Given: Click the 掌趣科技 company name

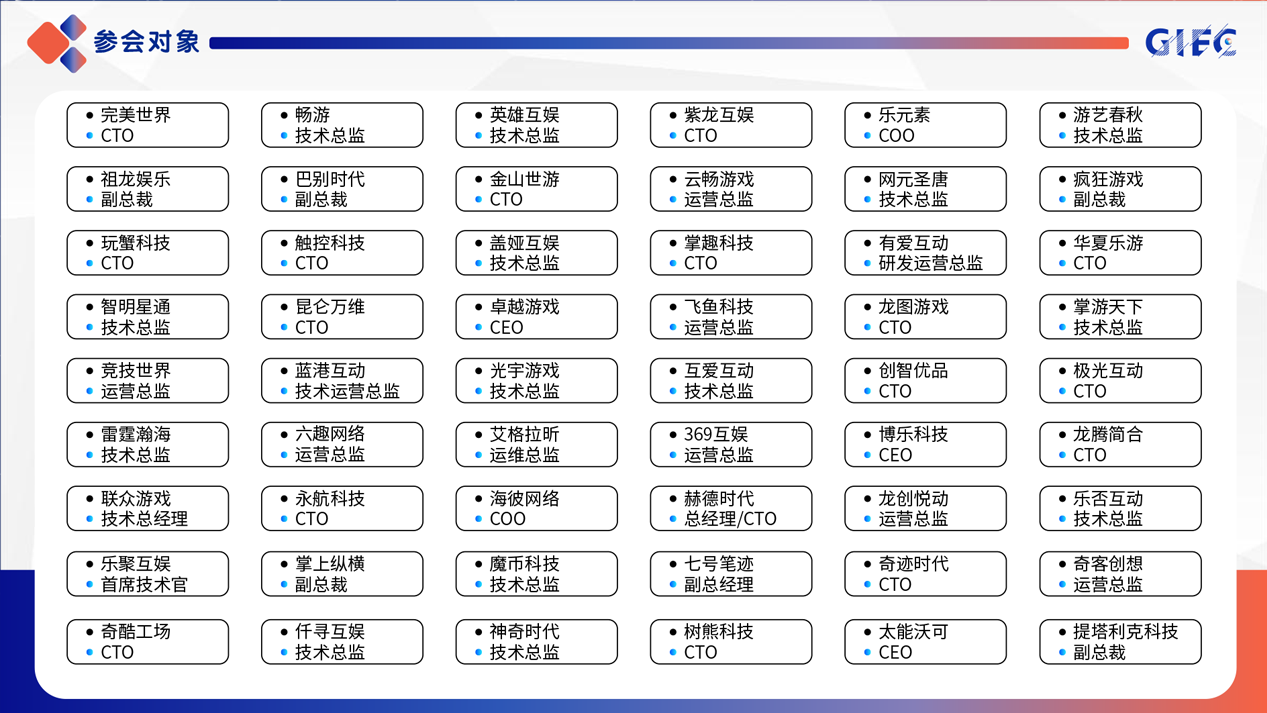Looking at the screenshot, I should (x=719, y=243).
